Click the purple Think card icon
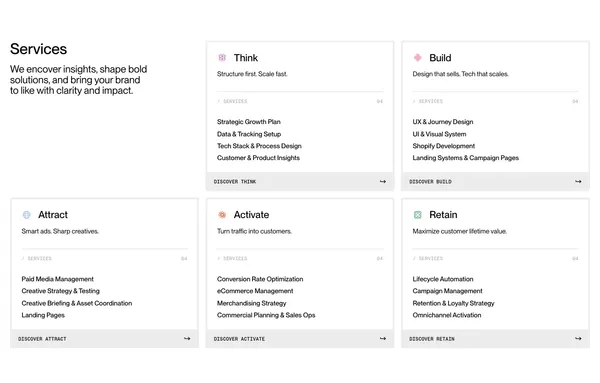Image resolution: width=600 pixels, height=383 pixels. [x=222, y=58]
